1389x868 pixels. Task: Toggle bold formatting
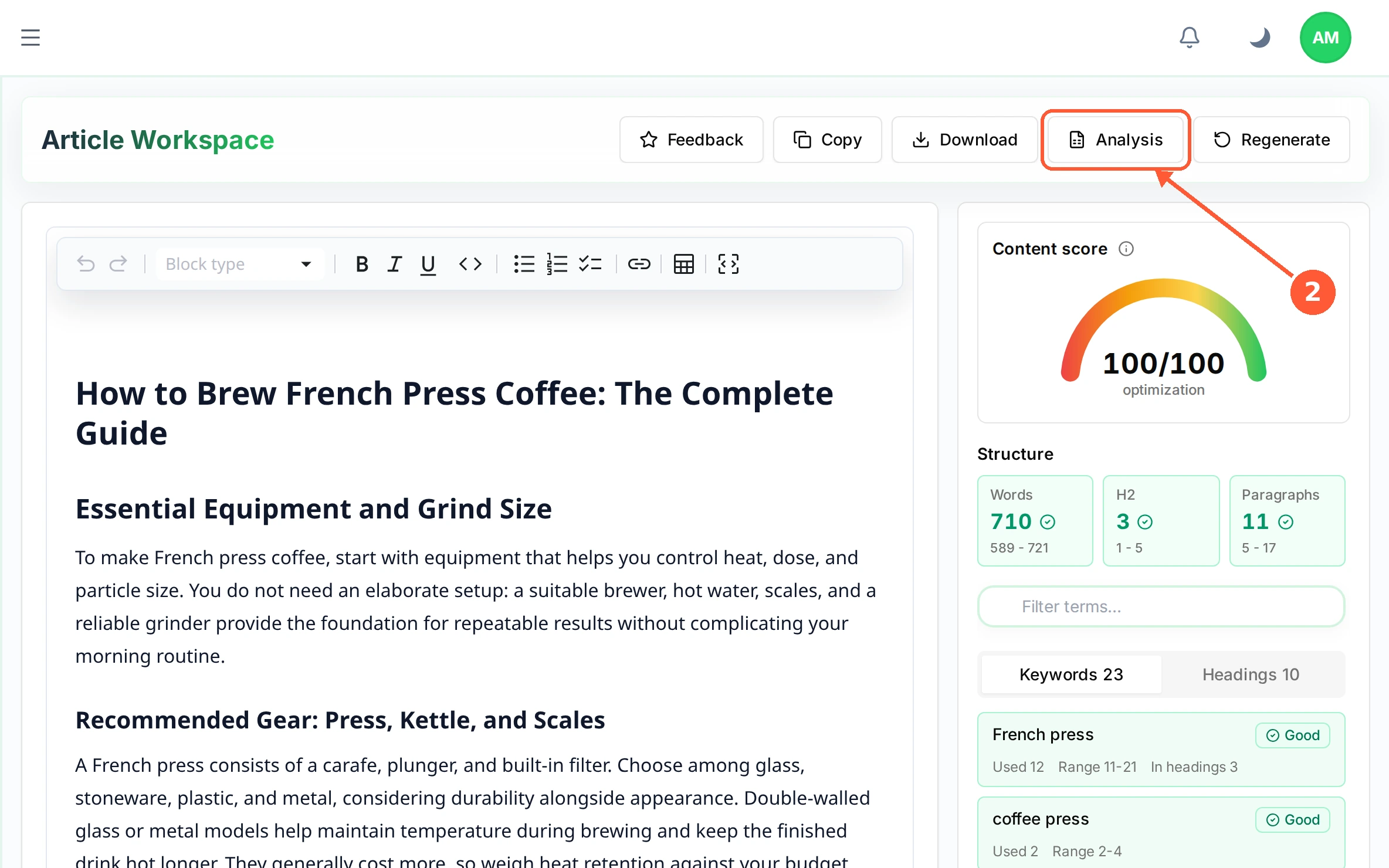point(362,264)
